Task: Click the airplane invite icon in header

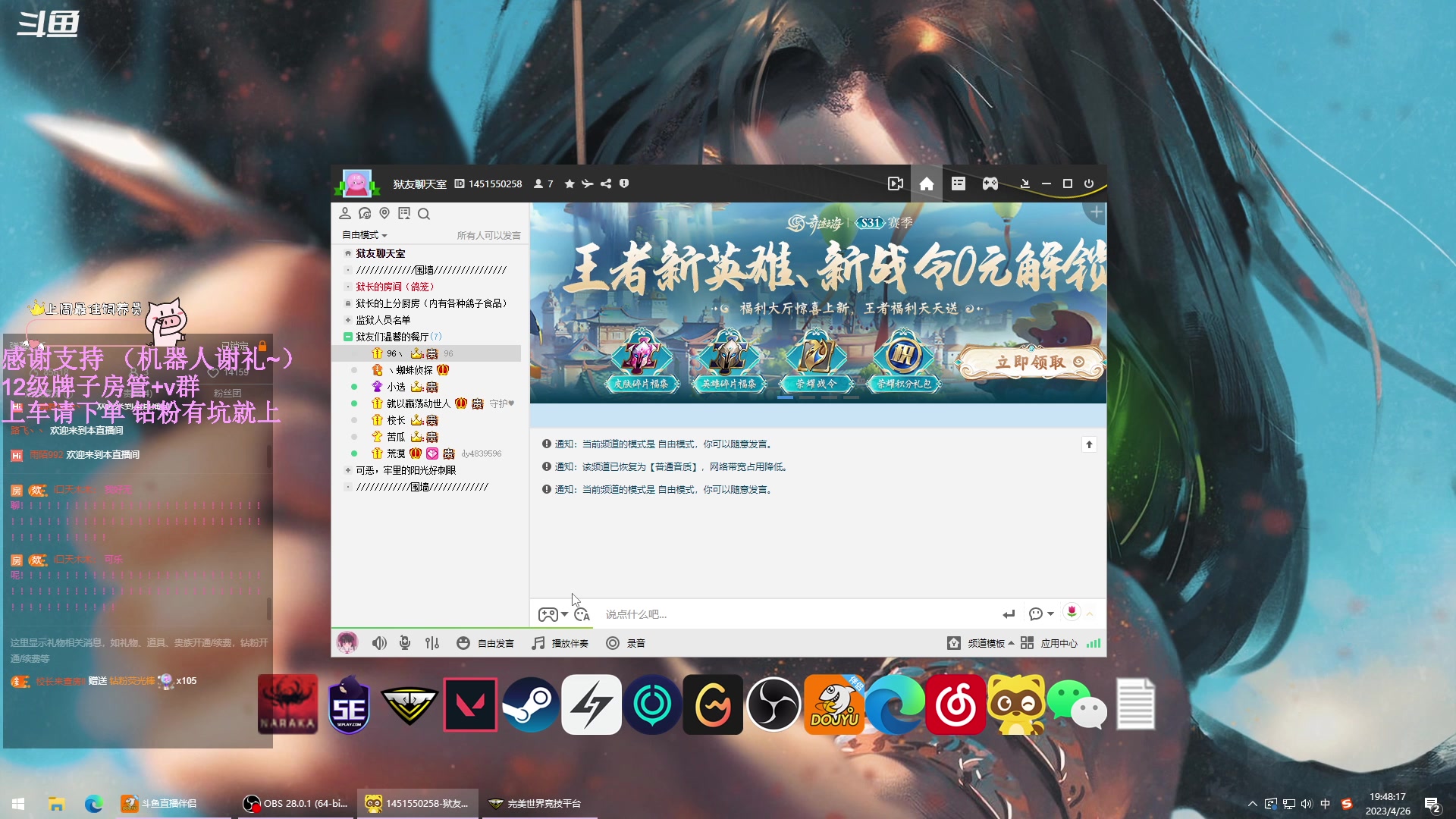Action: point(587,184)
